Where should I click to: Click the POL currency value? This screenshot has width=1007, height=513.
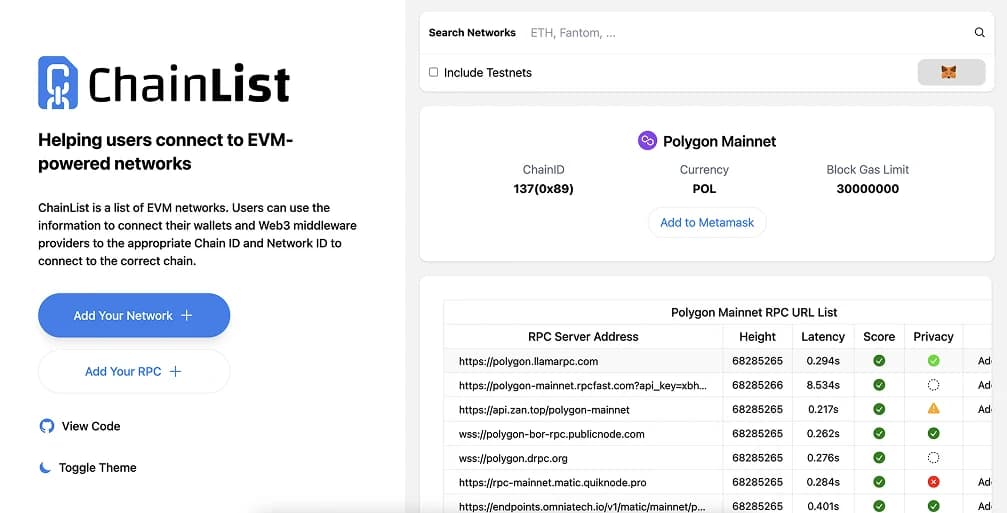click(x=704, y=189)
